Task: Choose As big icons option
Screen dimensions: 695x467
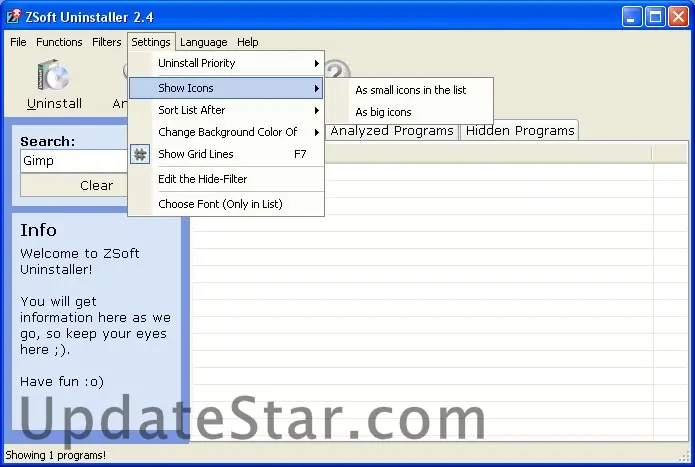Action: click(x=410, y=112)
